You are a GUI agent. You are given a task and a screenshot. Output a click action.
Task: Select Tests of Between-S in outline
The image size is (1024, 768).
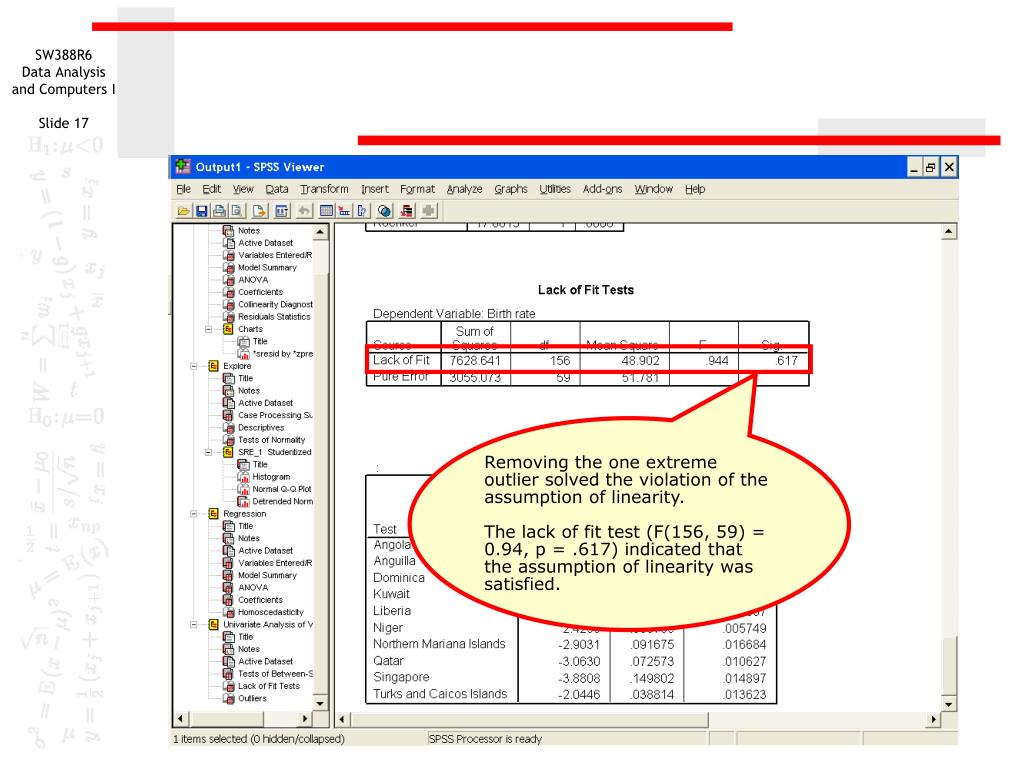[x=275, y=674]
